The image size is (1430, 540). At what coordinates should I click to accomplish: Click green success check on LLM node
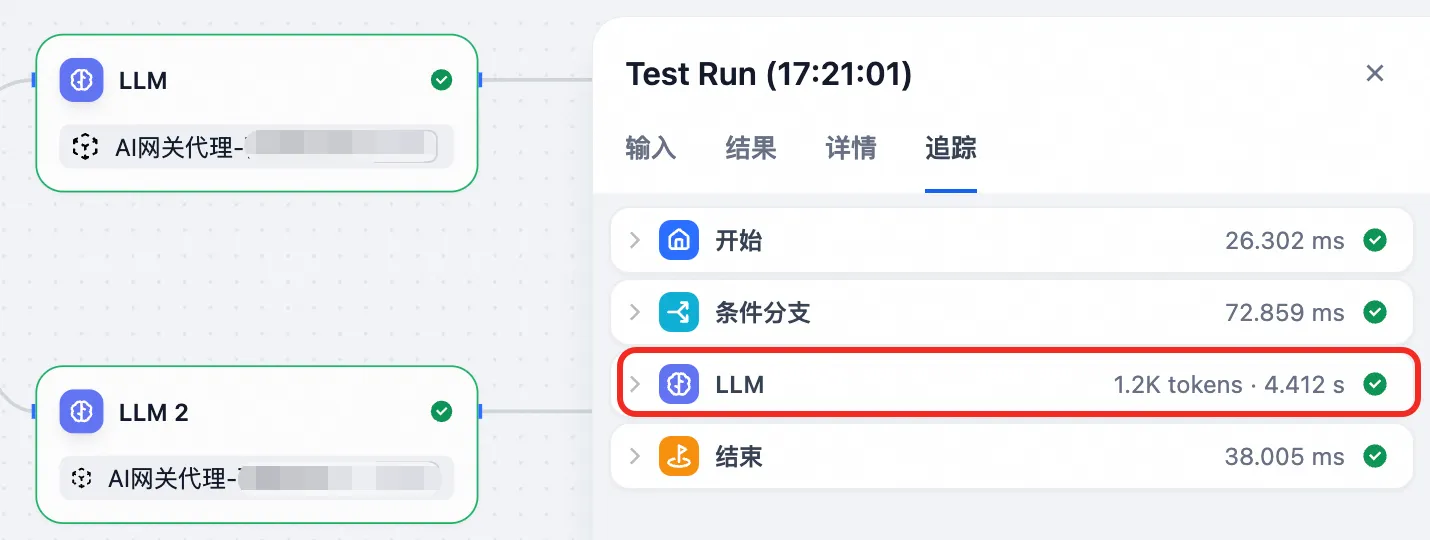(441, 80)
